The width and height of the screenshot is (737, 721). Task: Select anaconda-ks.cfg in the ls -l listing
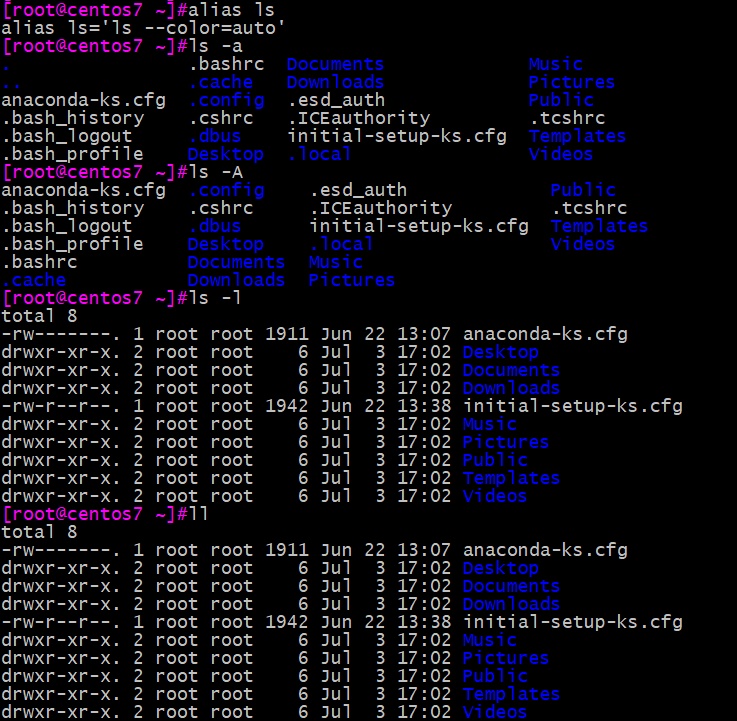pos(545,334)
